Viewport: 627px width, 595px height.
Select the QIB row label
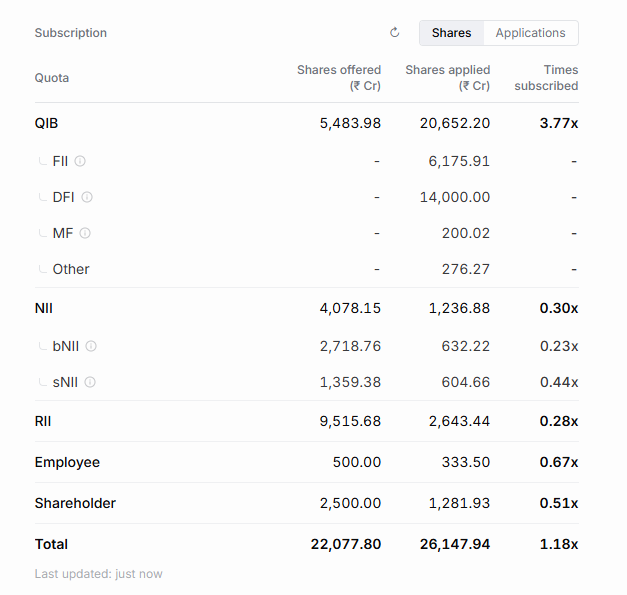(46, 123)
